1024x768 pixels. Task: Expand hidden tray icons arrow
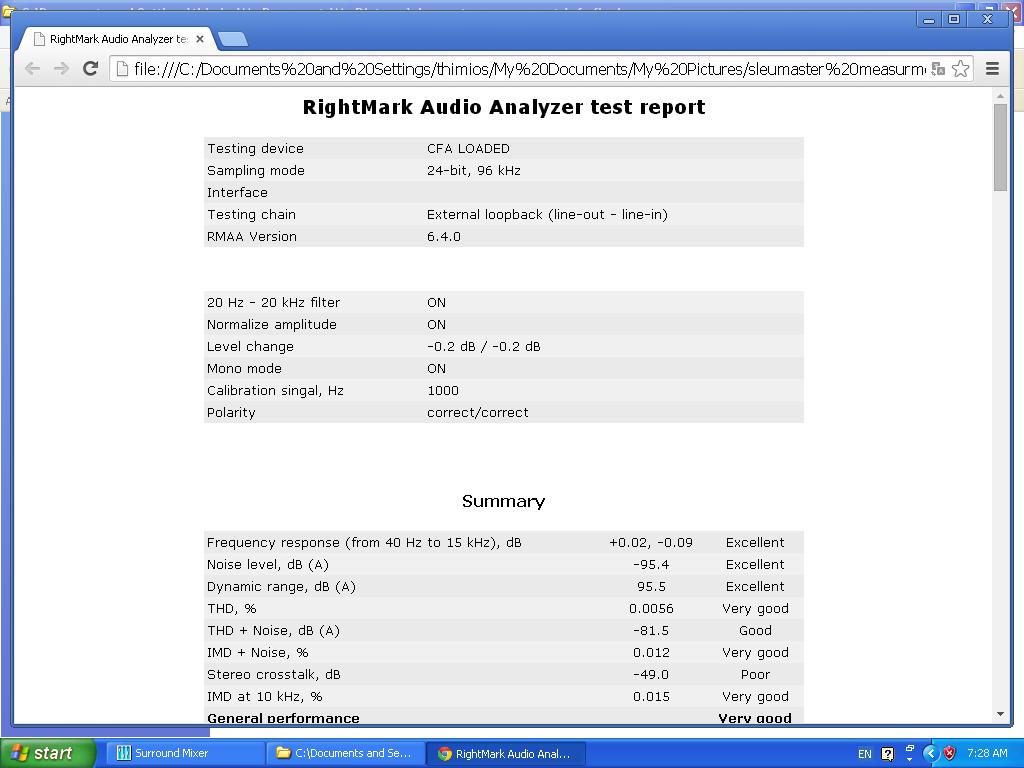[x=931, y=754]
